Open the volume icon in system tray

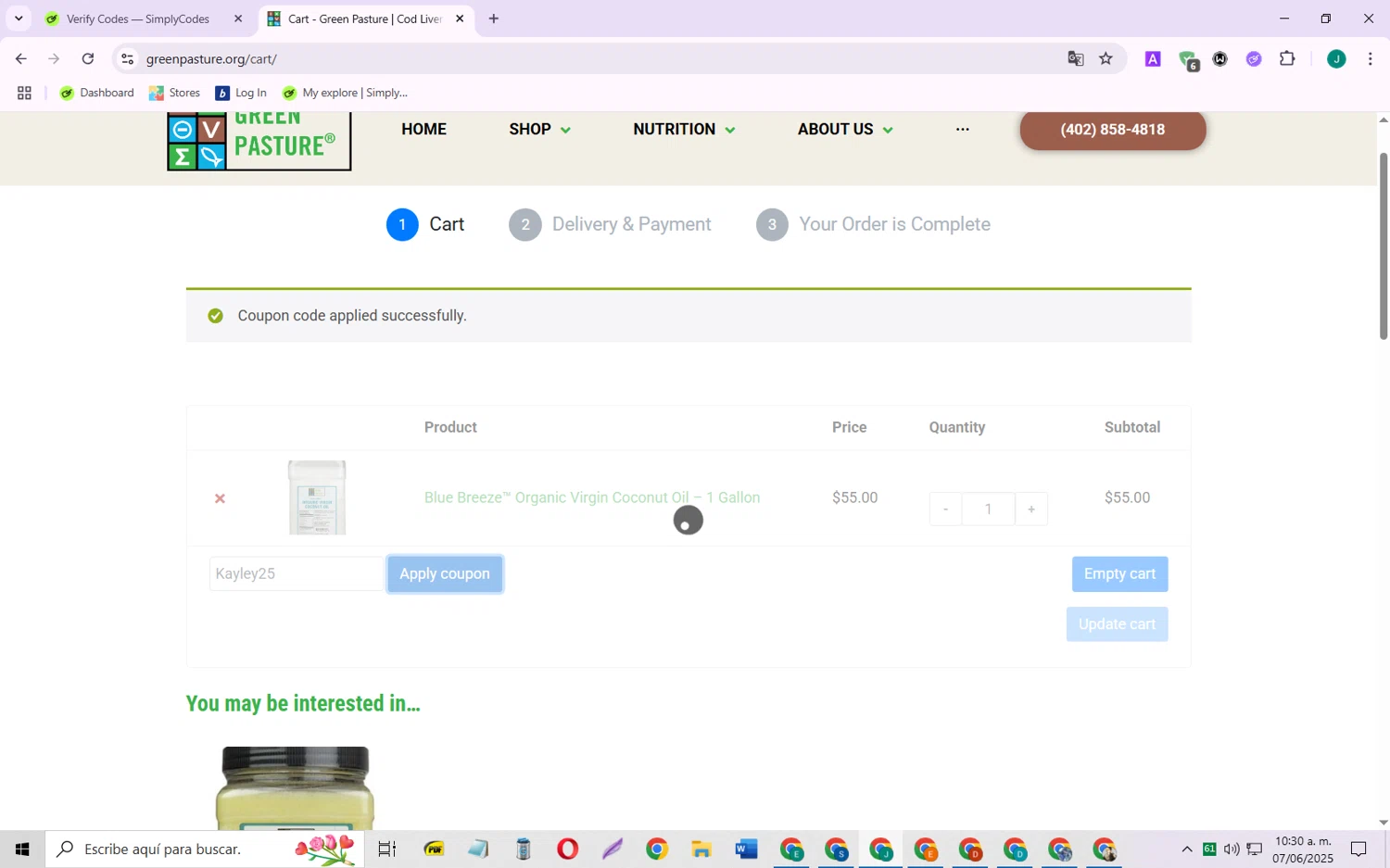1232,849
